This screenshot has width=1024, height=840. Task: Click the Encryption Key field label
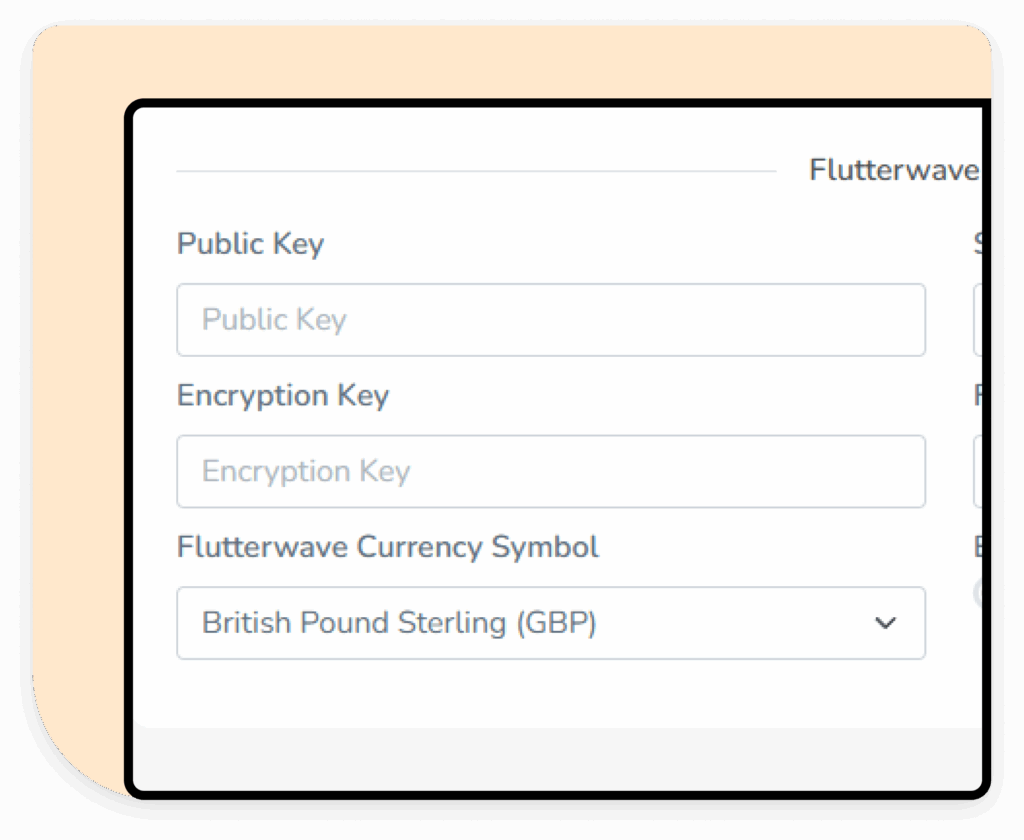283,396
